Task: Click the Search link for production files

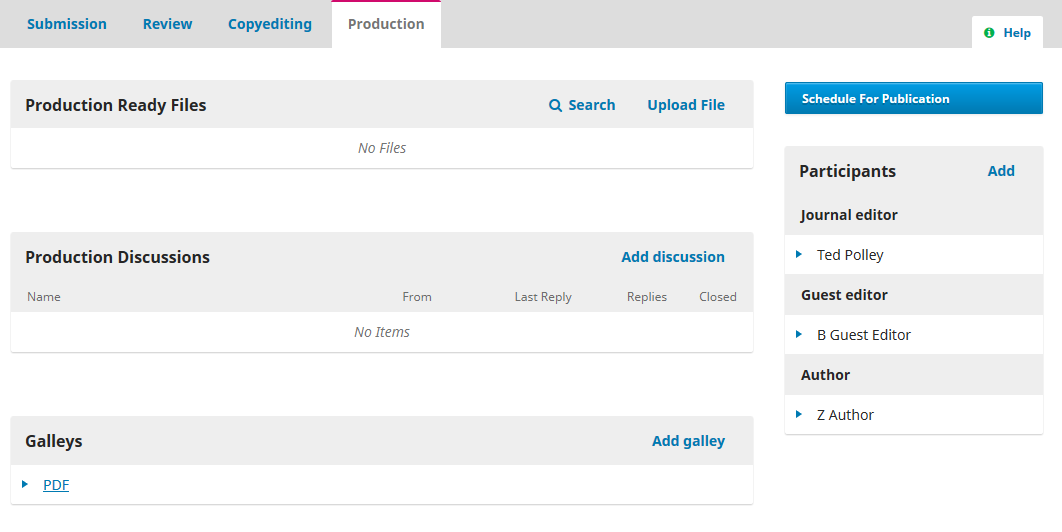Action: (582, 105)
